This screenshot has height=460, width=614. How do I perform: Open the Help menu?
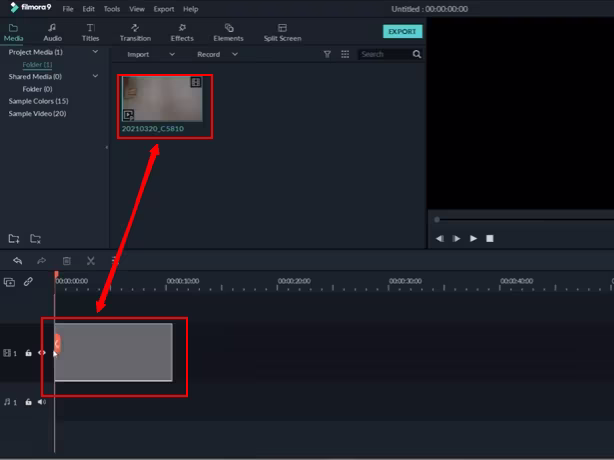(x=191, y=9)
